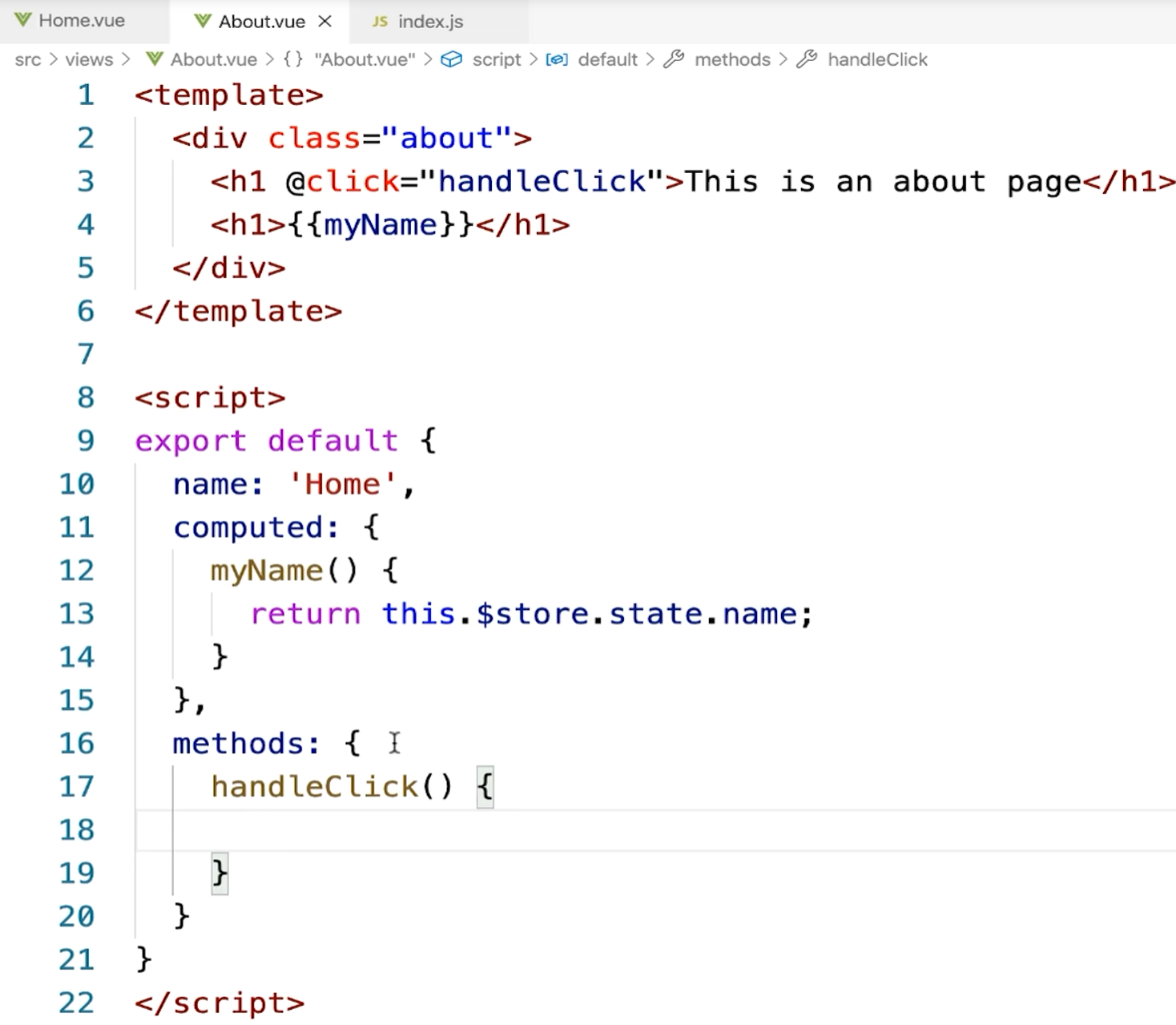Click the curly braces module icon in breadcrumb
Screen dimensions: 1176x1025
[293, 60]
